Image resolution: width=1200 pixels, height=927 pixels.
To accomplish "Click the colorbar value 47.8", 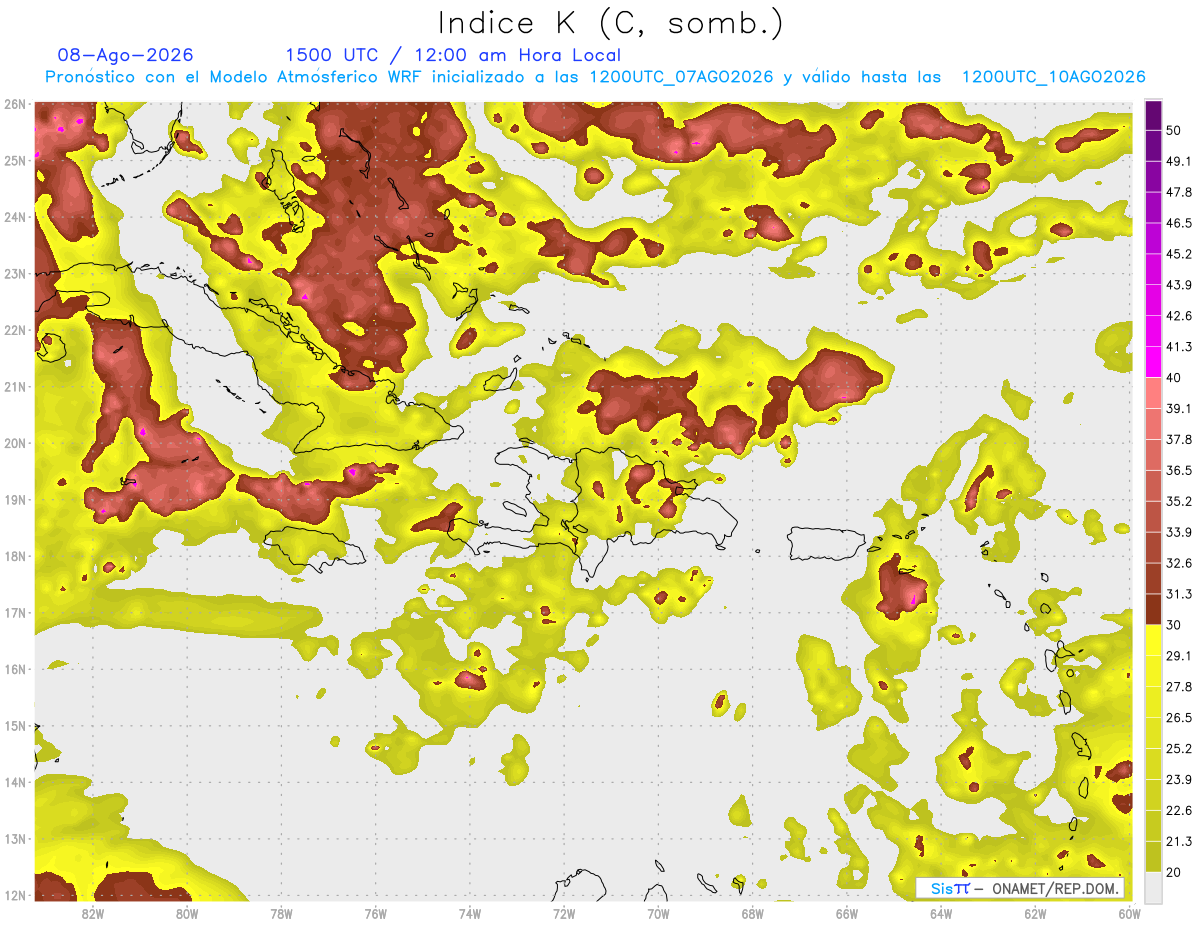I will [1179, 191].
